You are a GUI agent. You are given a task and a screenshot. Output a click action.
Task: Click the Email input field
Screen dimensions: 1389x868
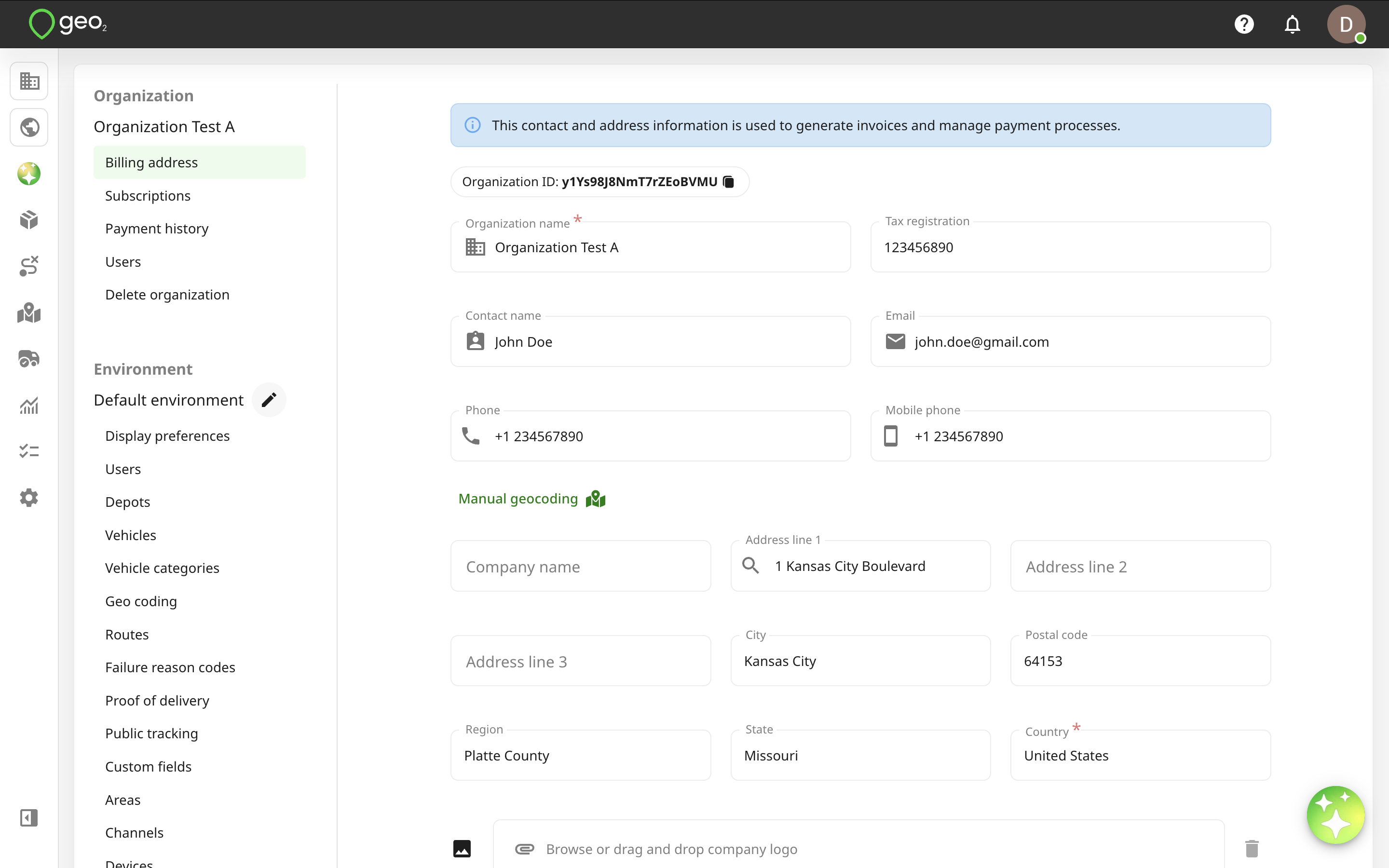1071,341
